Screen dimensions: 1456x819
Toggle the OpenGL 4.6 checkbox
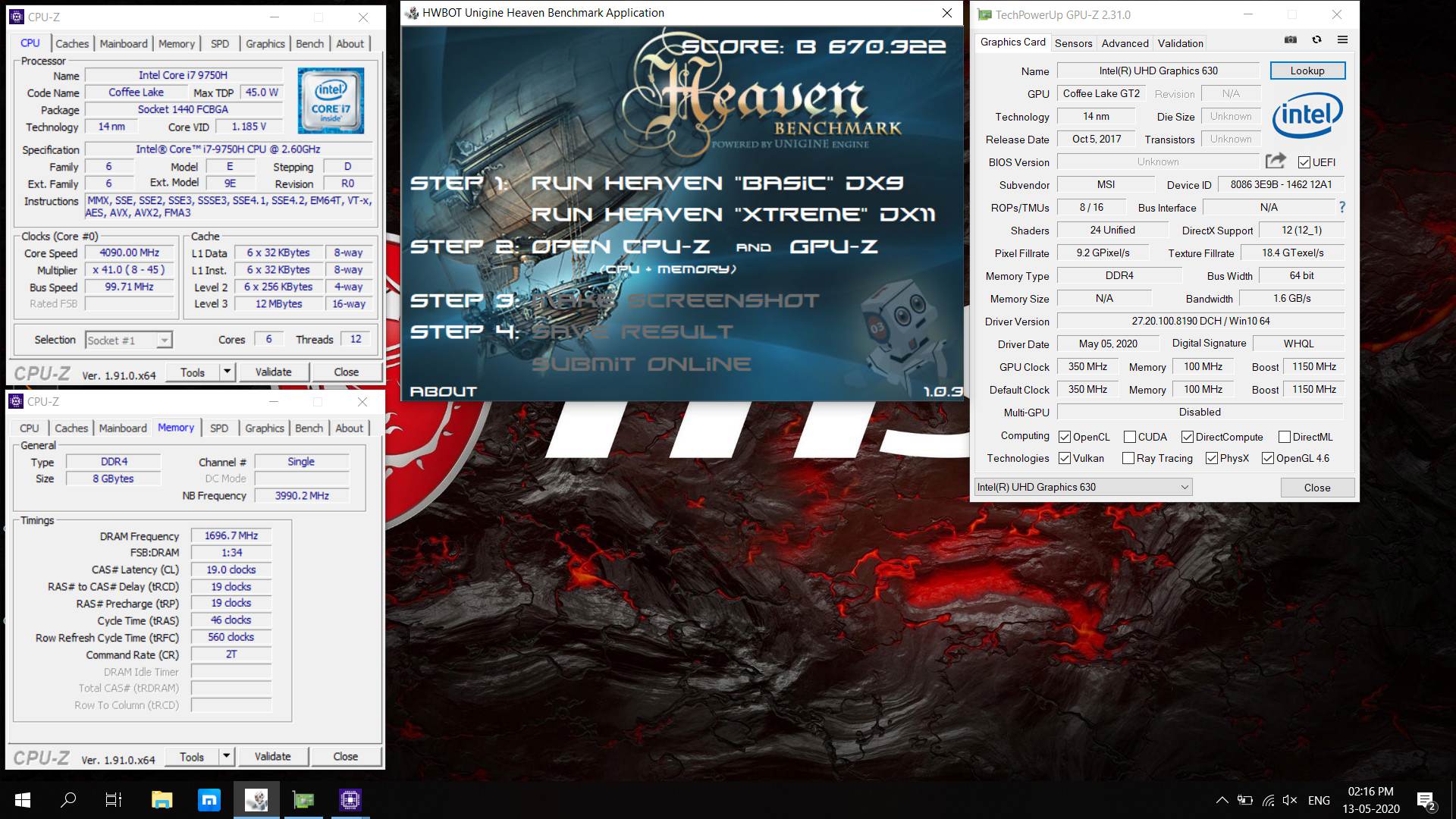(x=1267, y=458)
